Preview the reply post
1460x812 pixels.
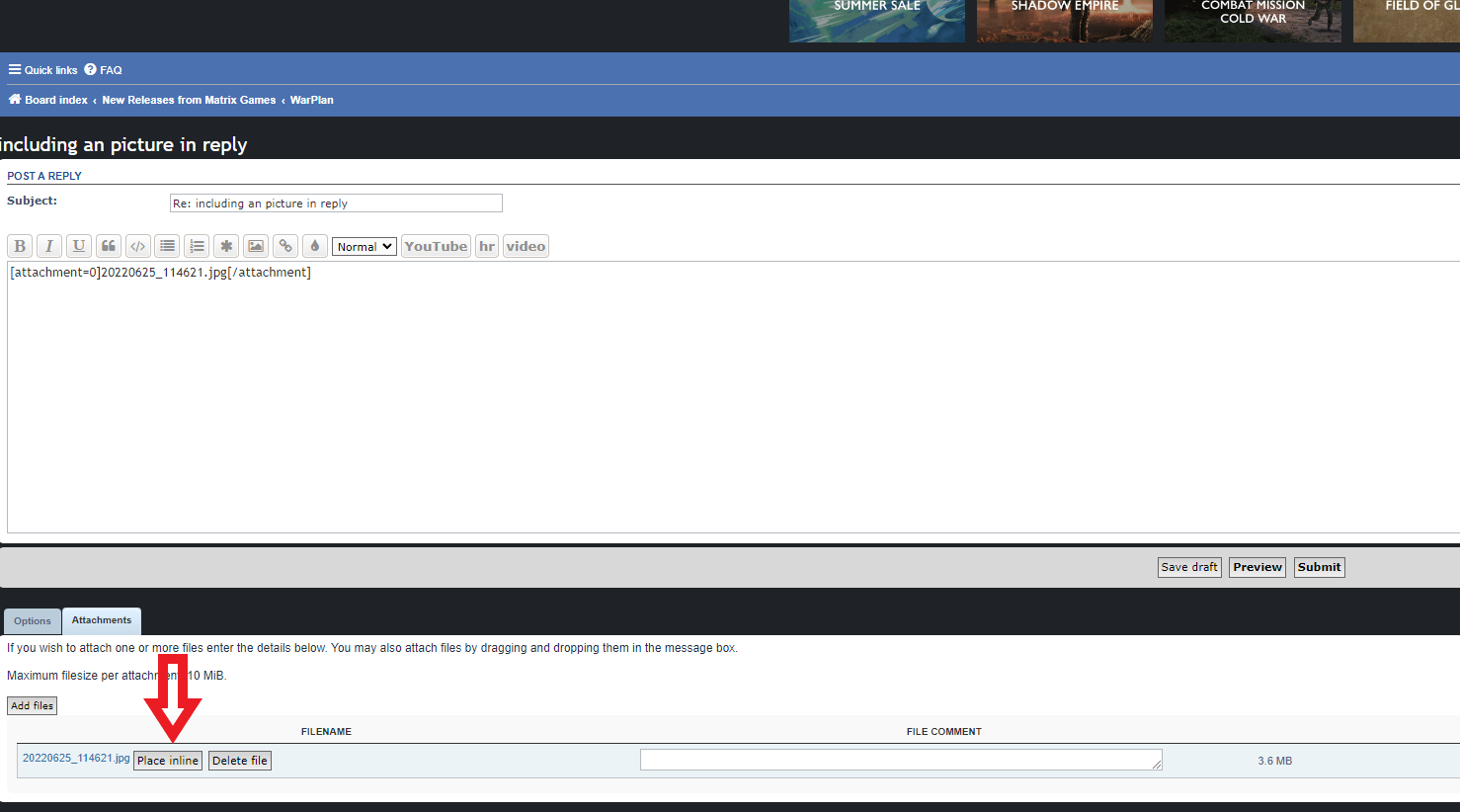coord(1257,567)
